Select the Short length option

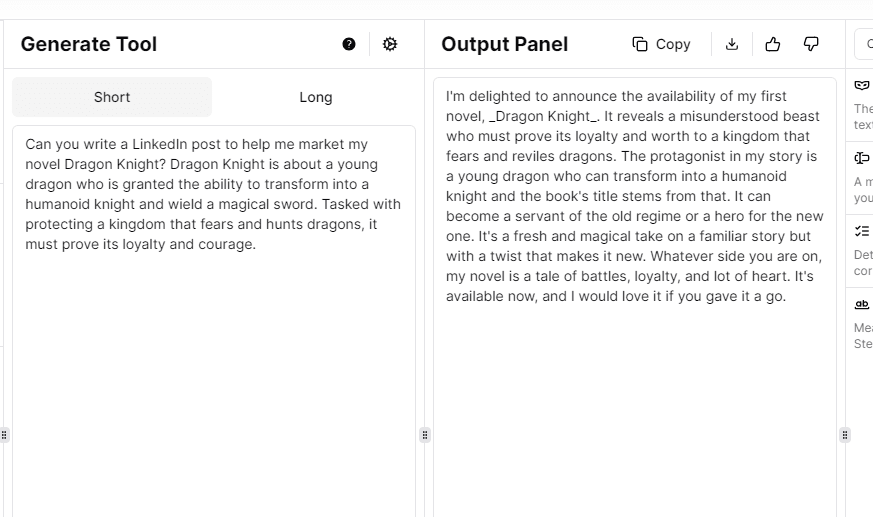(112, 97)
